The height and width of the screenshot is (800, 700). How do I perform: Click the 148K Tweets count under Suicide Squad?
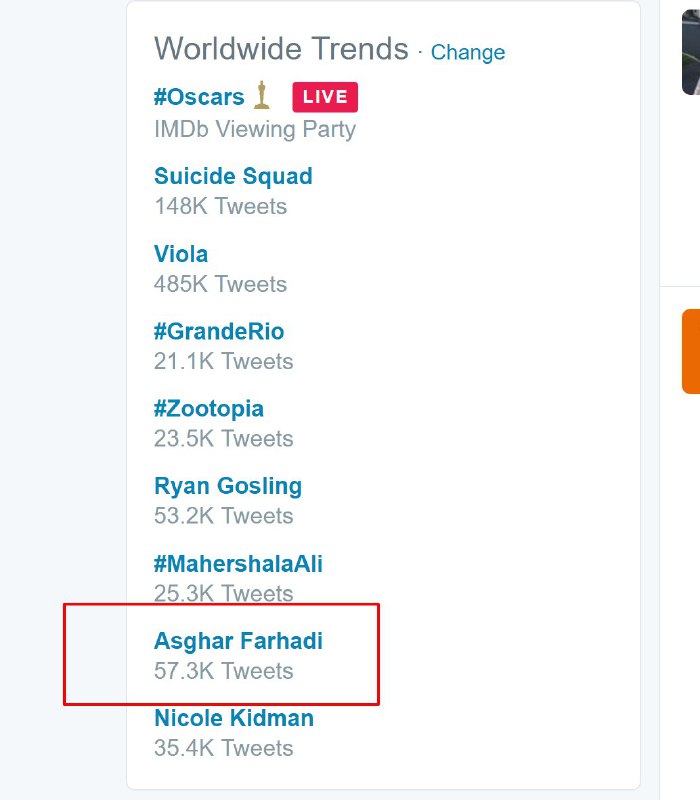pyautogui.click(x=220, y=206)
